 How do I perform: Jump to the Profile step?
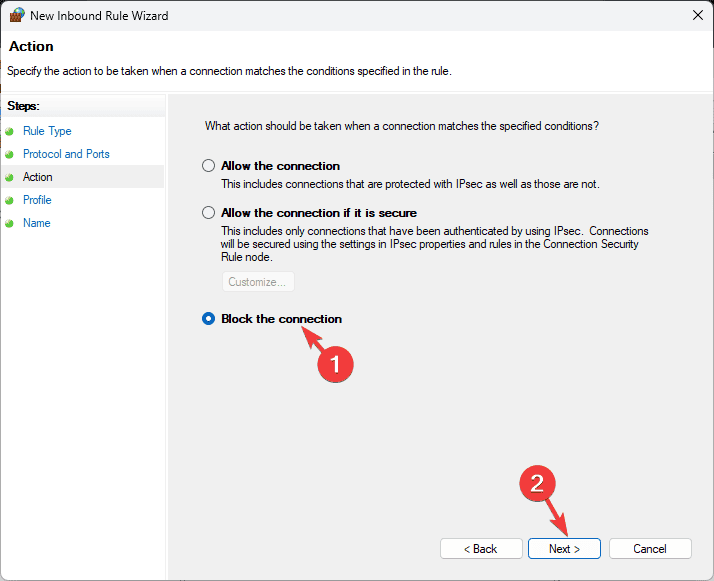37,200
